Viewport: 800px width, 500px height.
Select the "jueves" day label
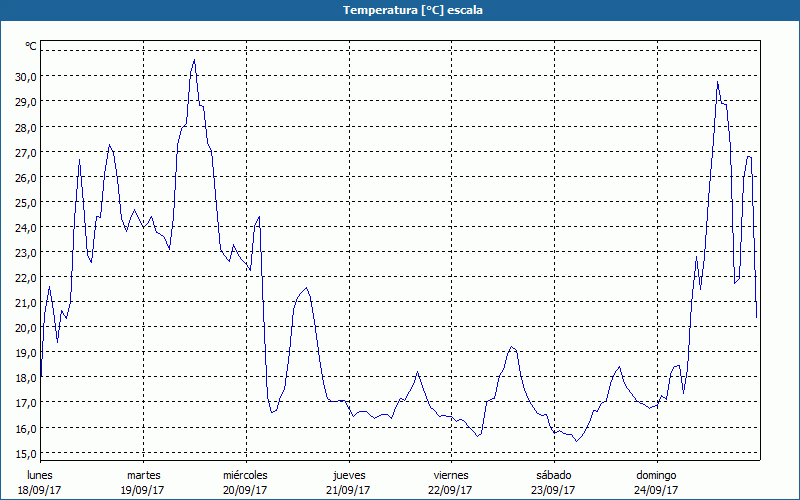pos(348,474)
